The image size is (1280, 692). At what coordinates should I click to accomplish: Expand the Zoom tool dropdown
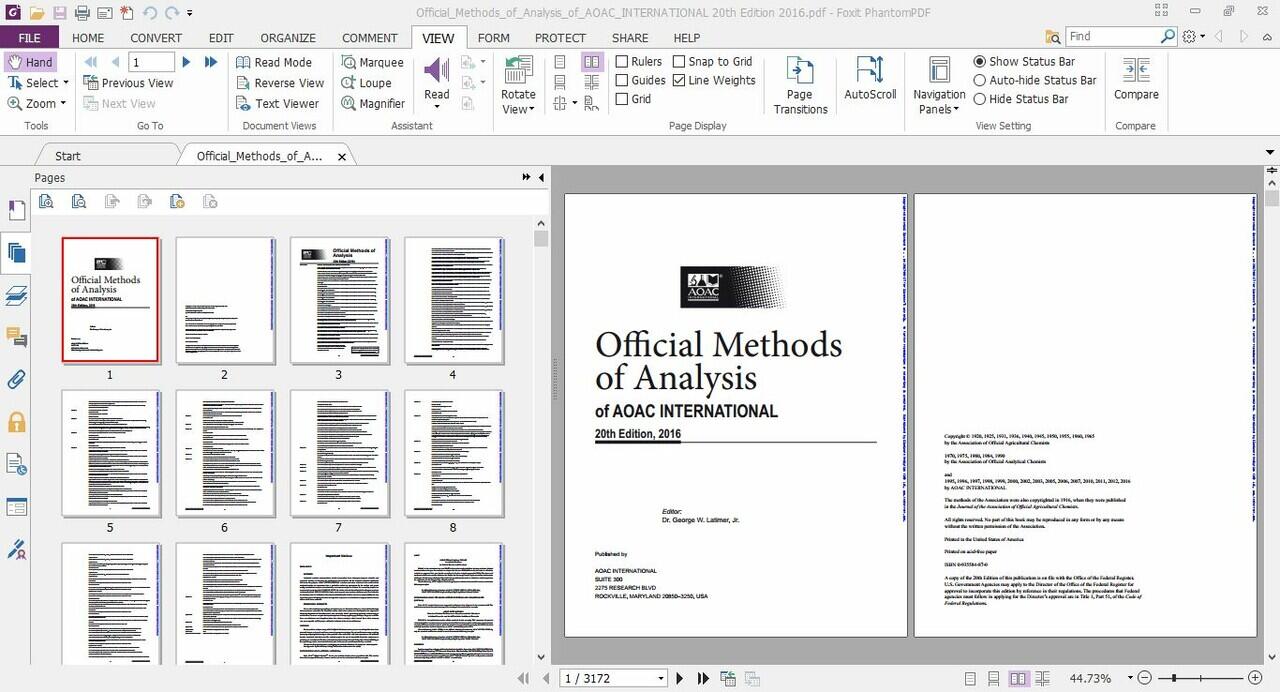63,103
